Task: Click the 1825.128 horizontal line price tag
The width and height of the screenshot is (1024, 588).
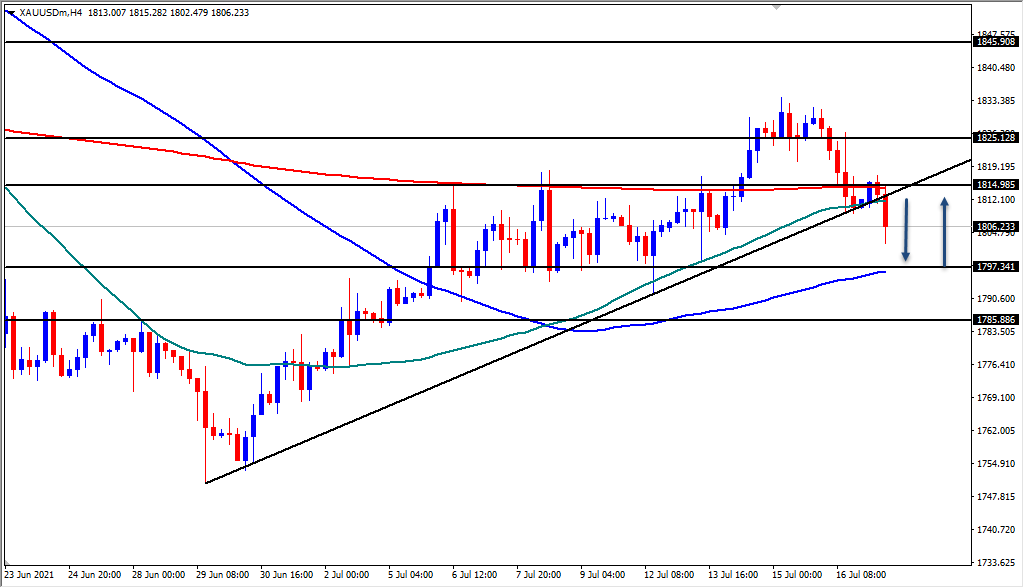Action: 996,137
